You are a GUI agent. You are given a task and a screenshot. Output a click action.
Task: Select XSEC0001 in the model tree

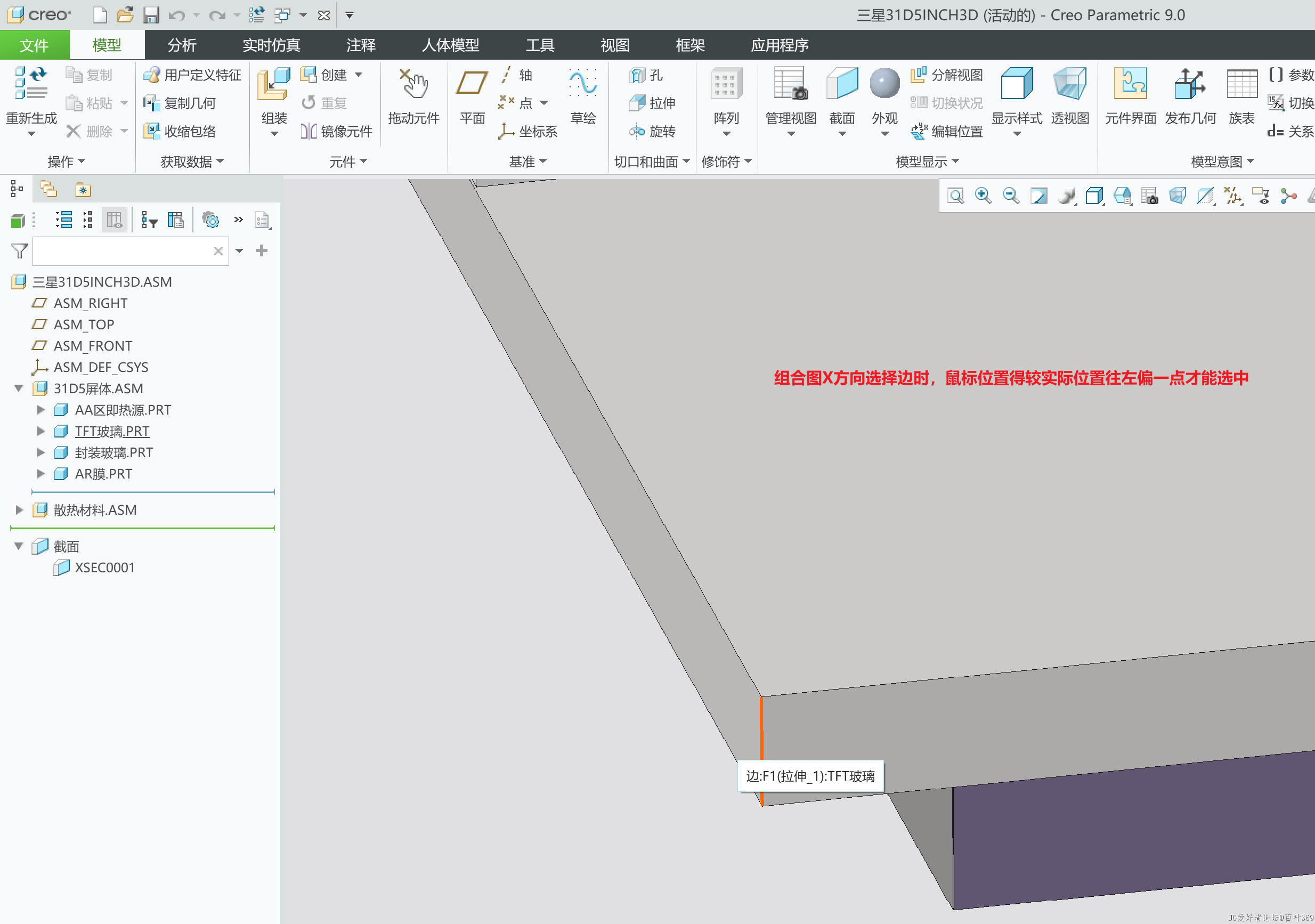point(105,568)
